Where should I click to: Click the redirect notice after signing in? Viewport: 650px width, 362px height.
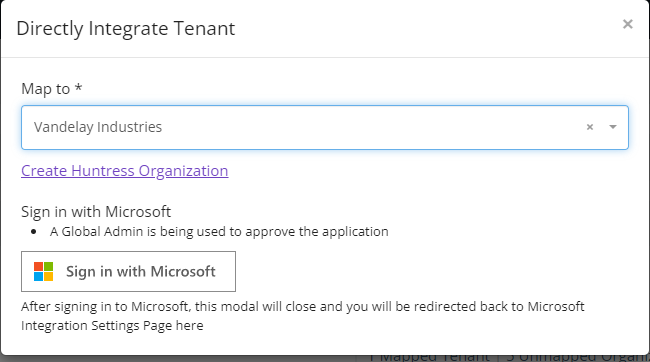coord(303,316)
